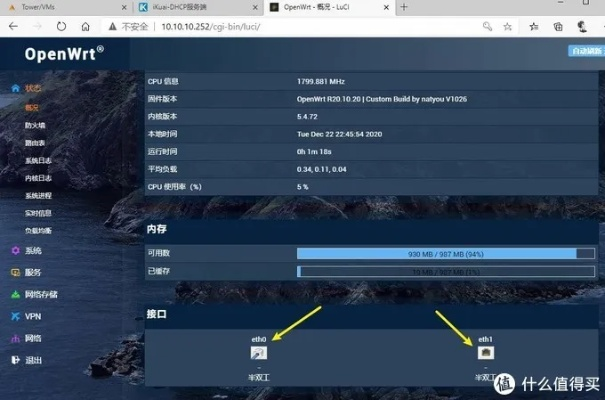Expand the 状态 sidebar menu label
The image size is (605, 400).
tap(33, 88)
